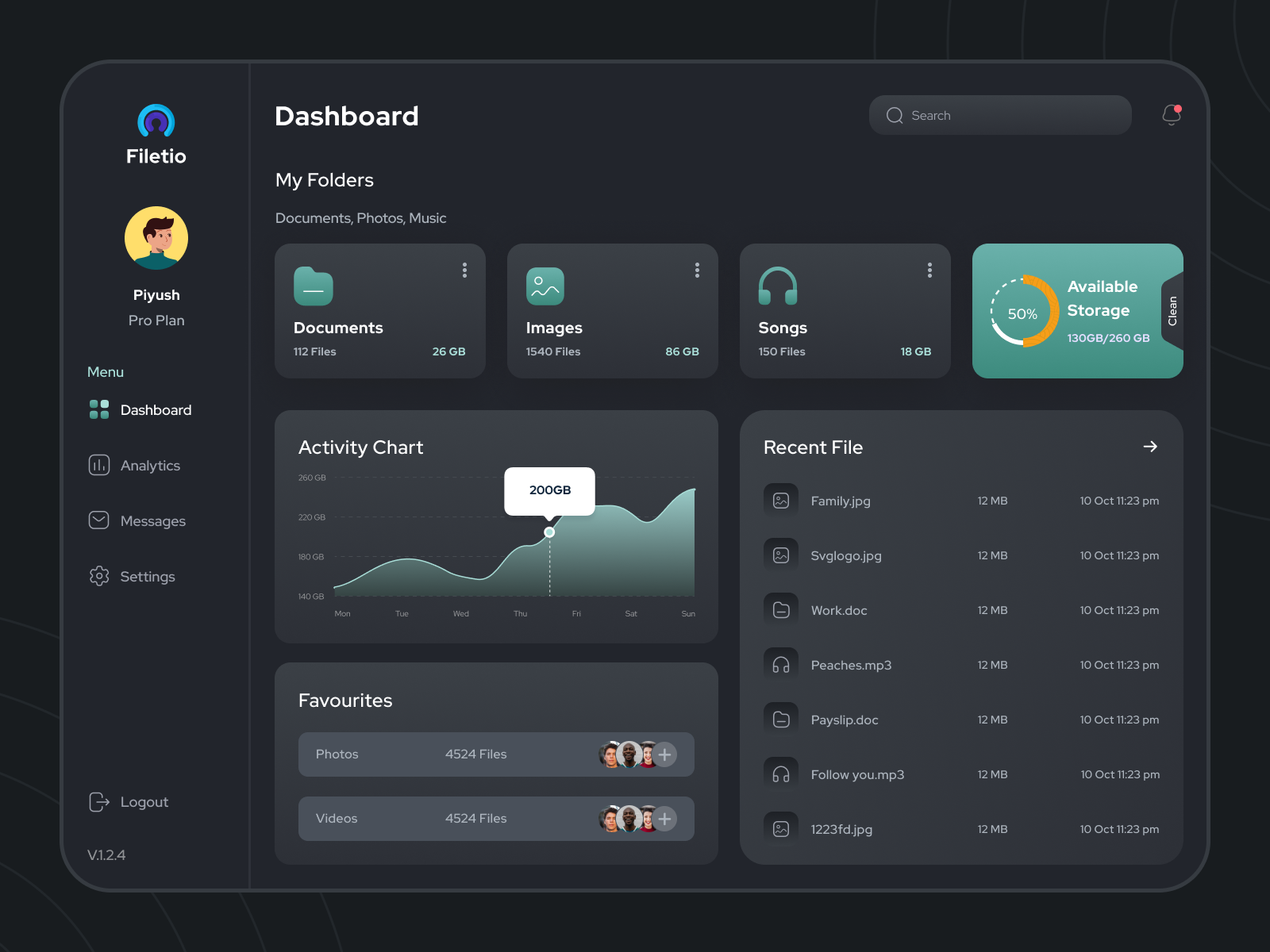Open the Songs card options menu
The image size is (1270, 952).
930,271
